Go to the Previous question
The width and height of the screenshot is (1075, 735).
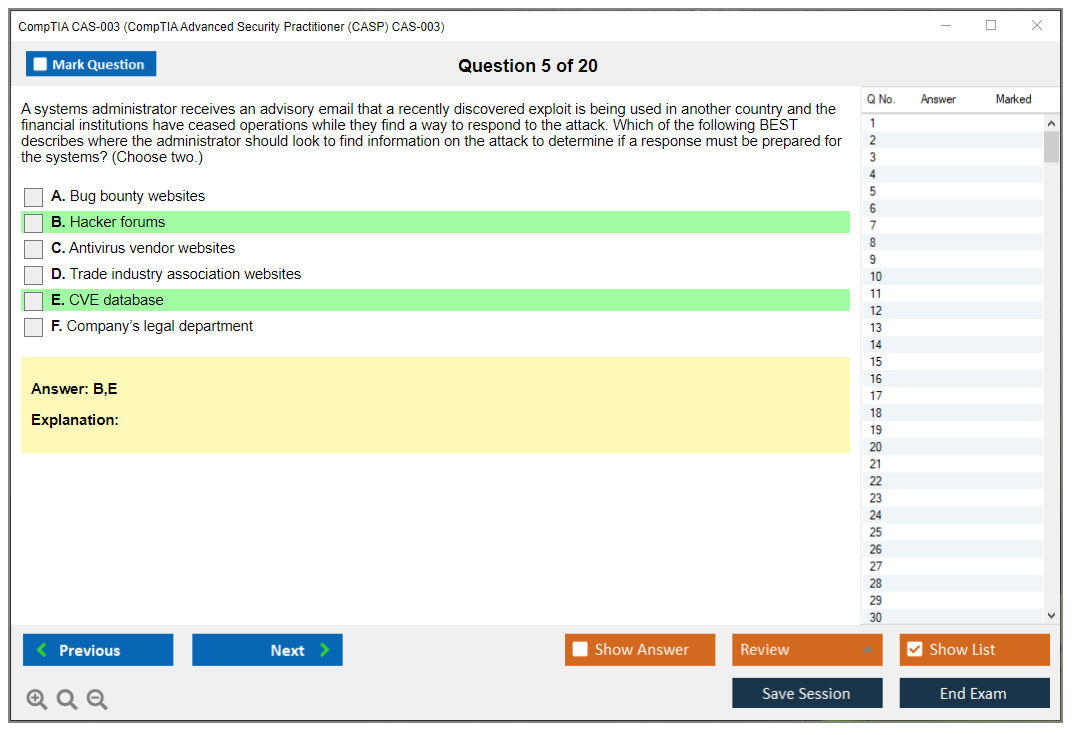pos(98,650)
